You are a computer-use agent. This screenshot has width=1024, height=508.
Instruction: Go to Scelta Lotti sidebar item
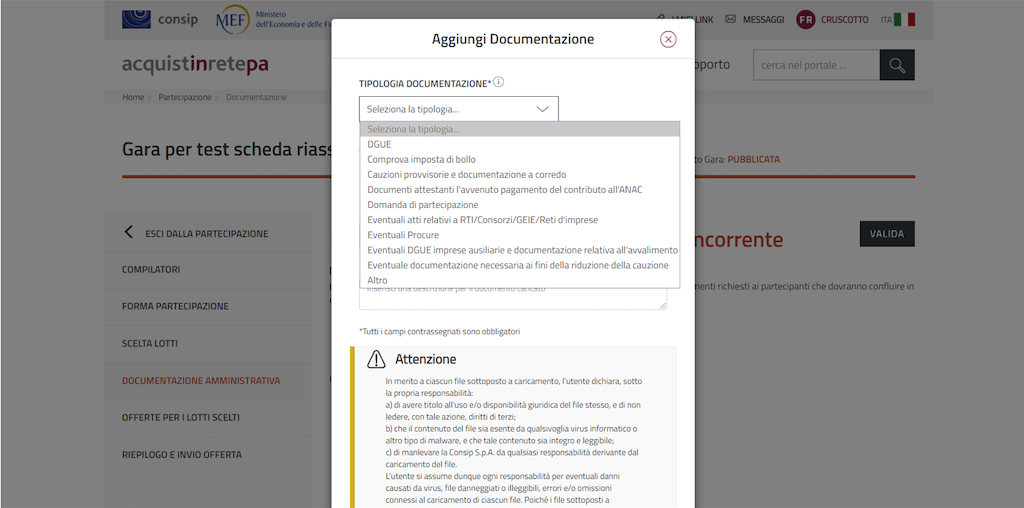(x=150, y=343)
